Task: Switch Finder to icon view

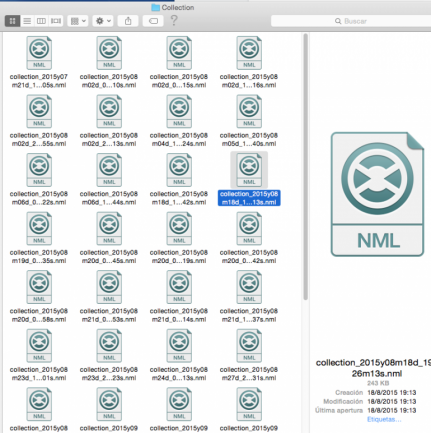Action: pos(12,21)
